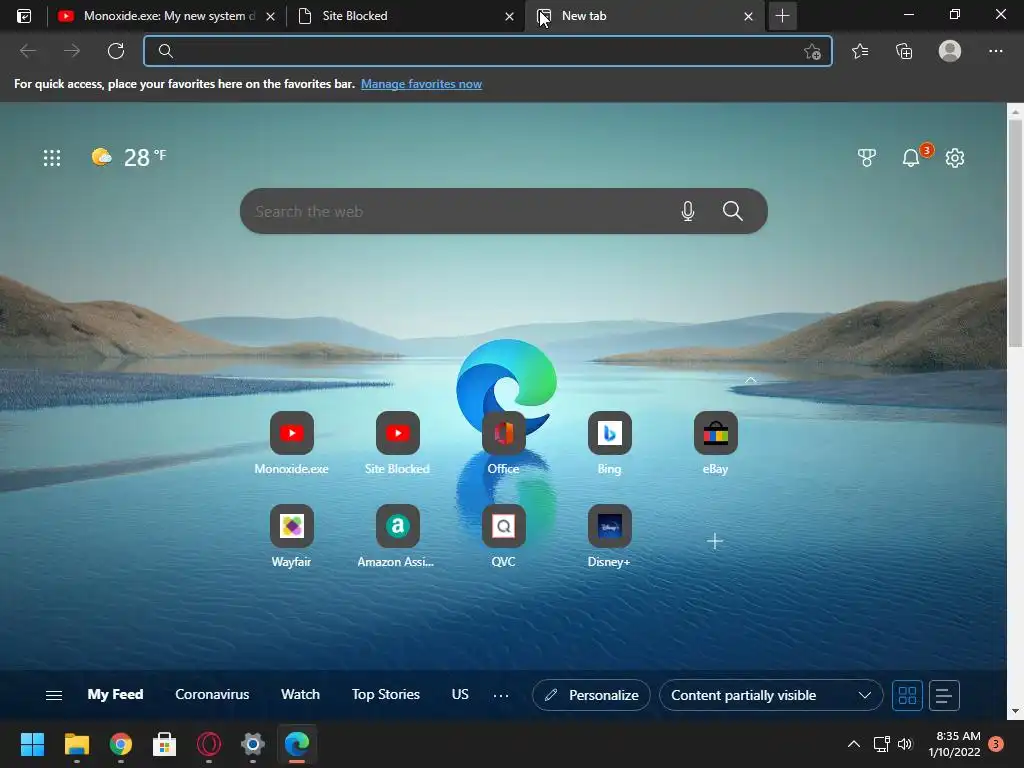Go back to previous page
This screenshot has height=768, width=1024.
pos(28,51)
